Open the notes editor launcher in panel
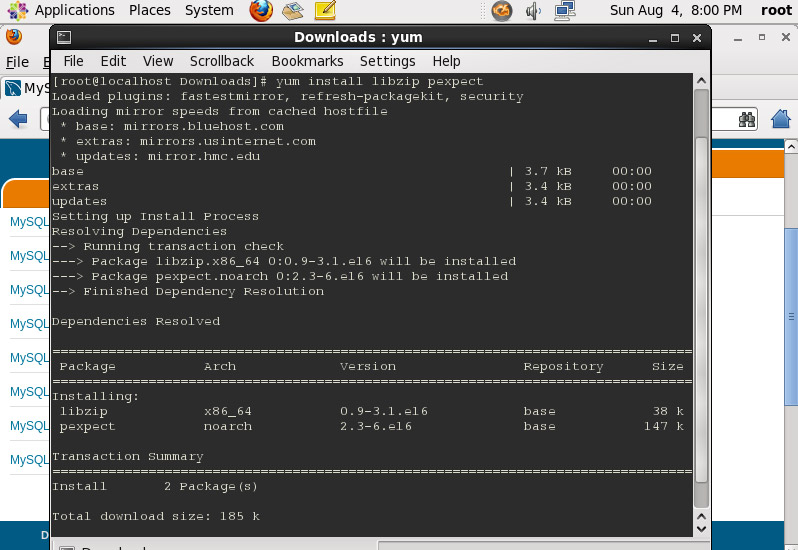 coord(325,10)
